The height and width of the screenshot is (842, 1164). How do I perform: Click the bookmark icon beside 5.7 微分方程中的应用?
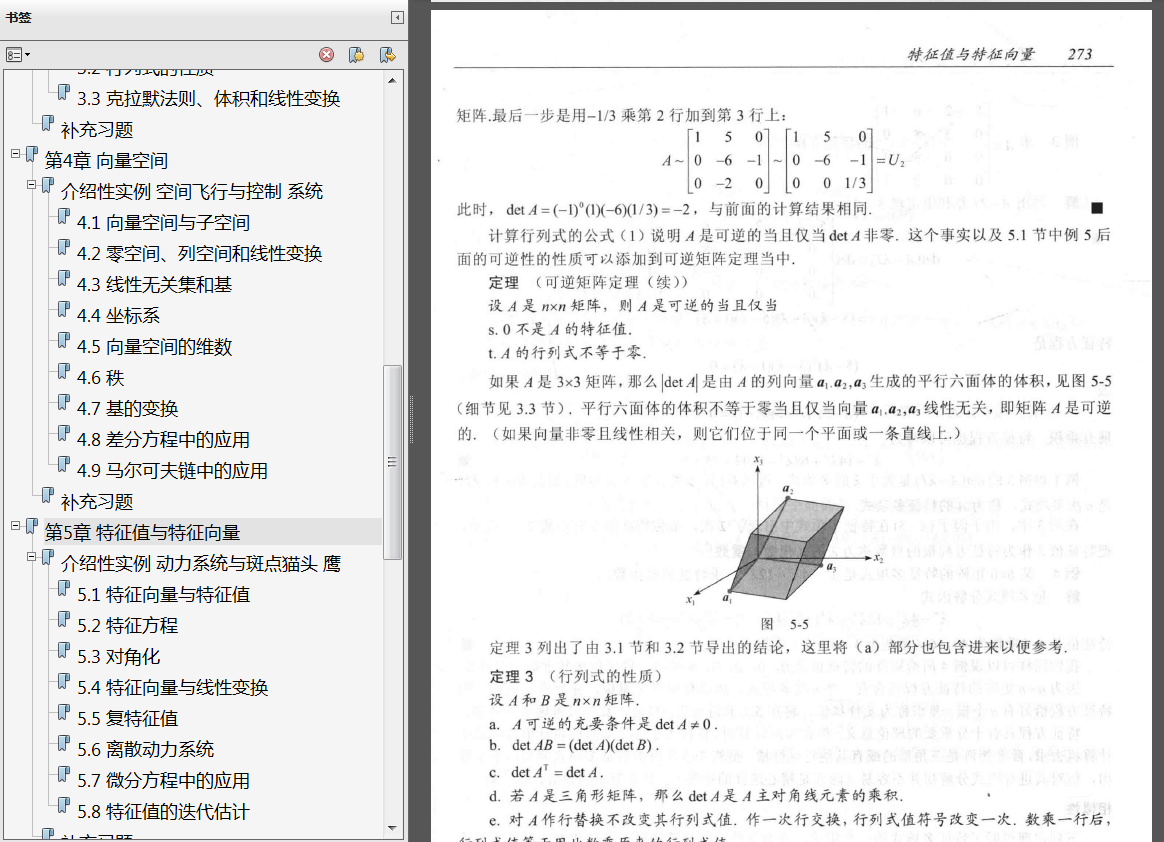(64, 774)
